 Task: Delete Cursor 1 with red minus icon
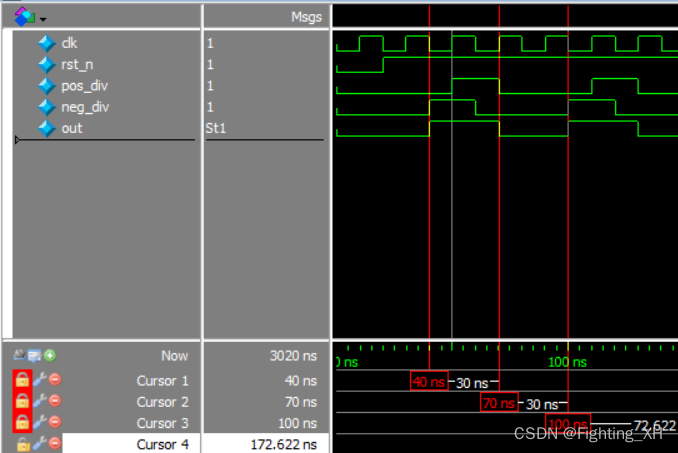[x=55, y=379]
